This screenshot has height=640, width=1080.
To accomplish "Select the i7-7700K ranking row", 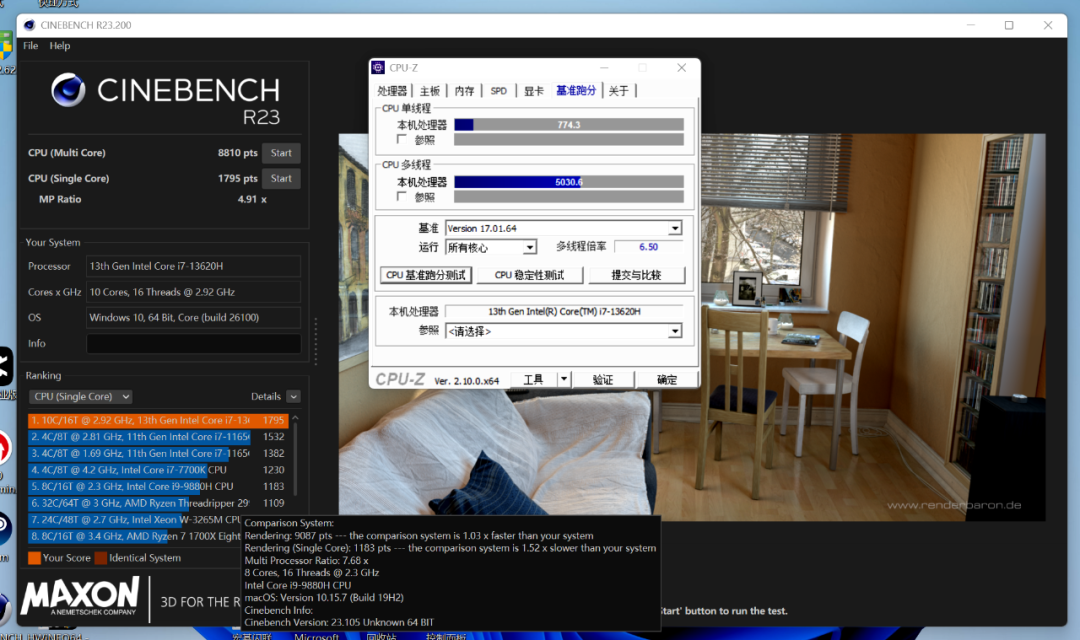I will 158,470.
